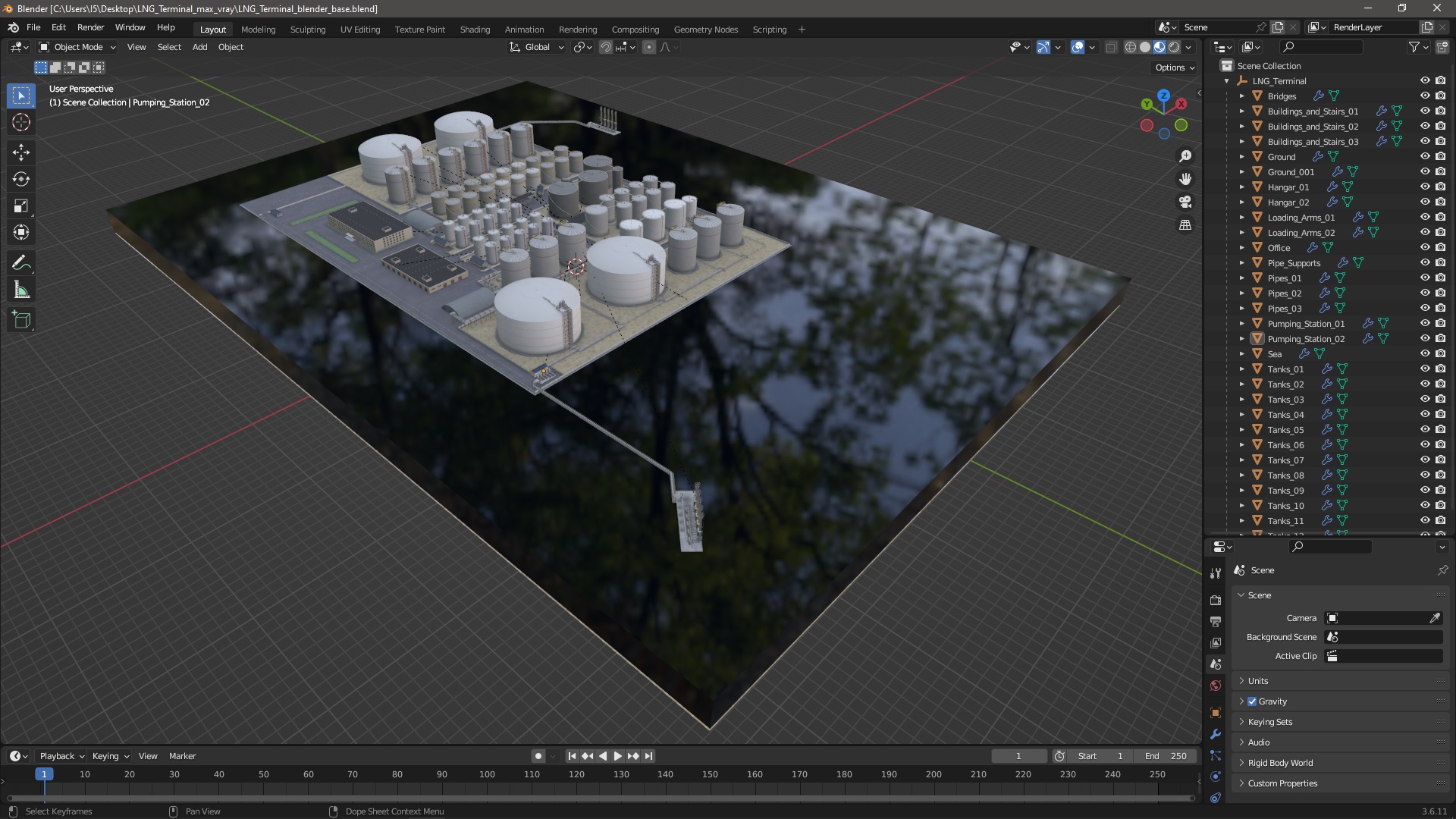Image resolution: width=1456 pixels, height=819 pixels.
Task: Open the Render menu
Action: [x=90, y=27]
